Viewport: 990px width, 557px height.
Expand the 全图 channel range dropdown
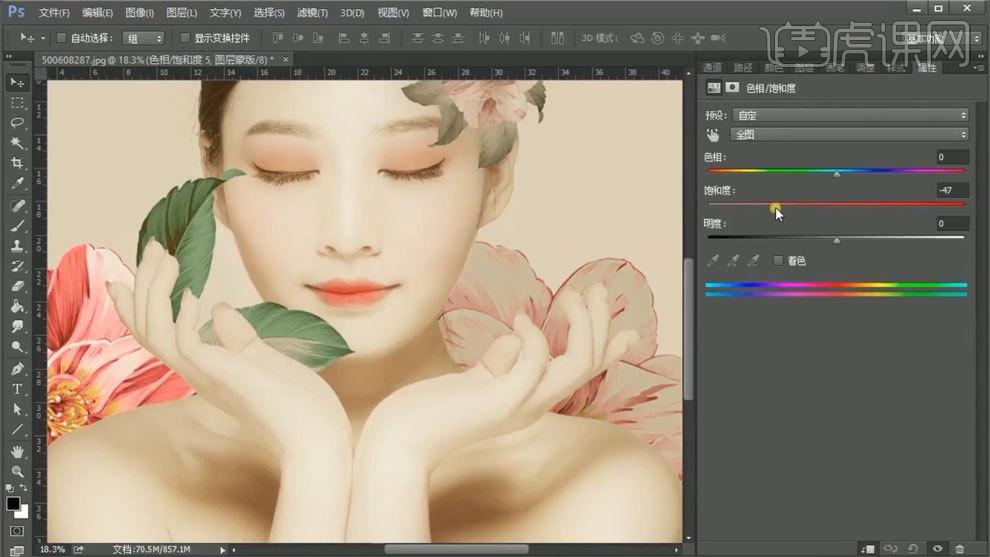coord(850,134)
